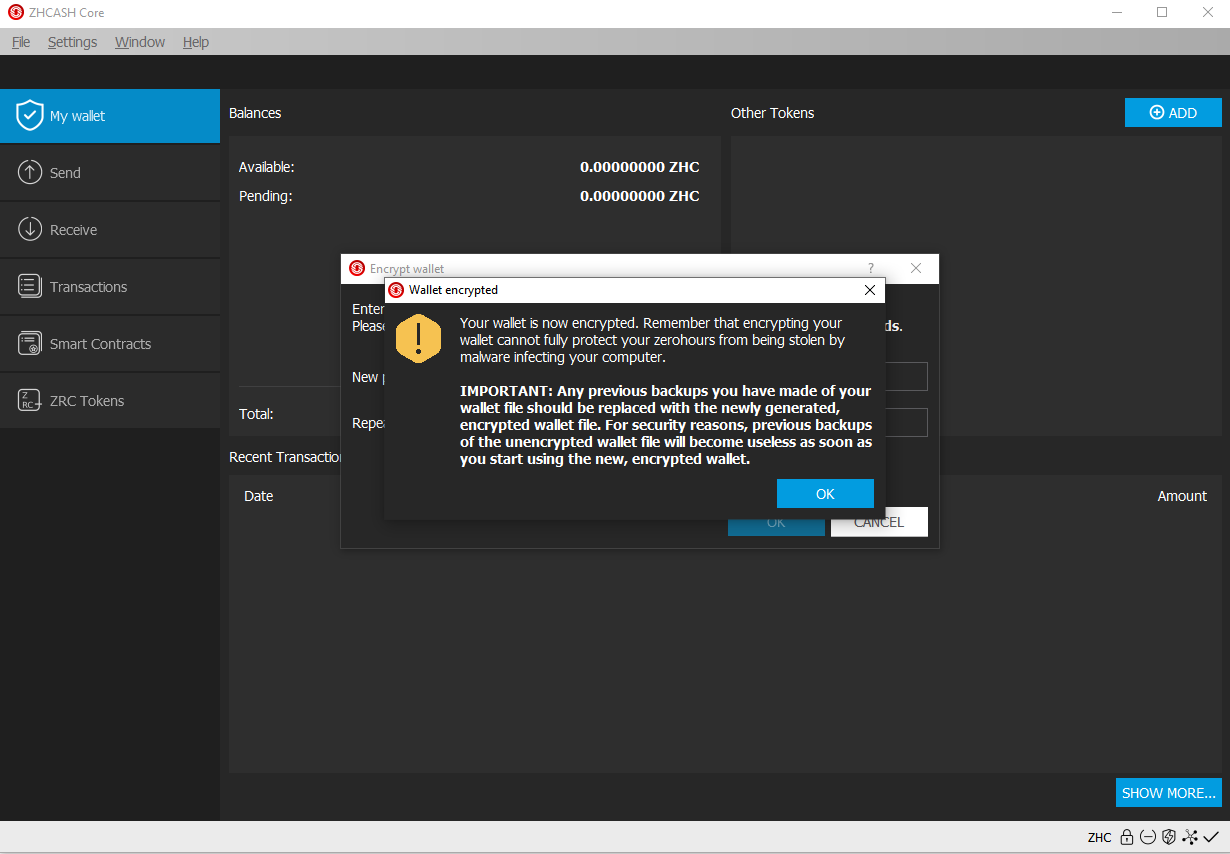Close the Wallet encrypted dialog
The image size is (1230, 854).
870,290
